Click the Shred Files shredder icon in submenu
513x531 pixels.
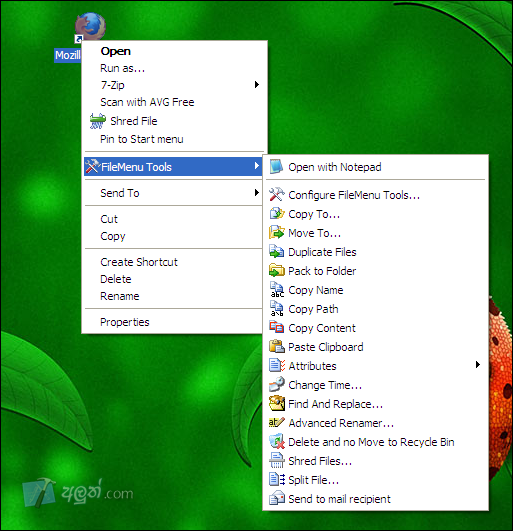click(277, 460)
